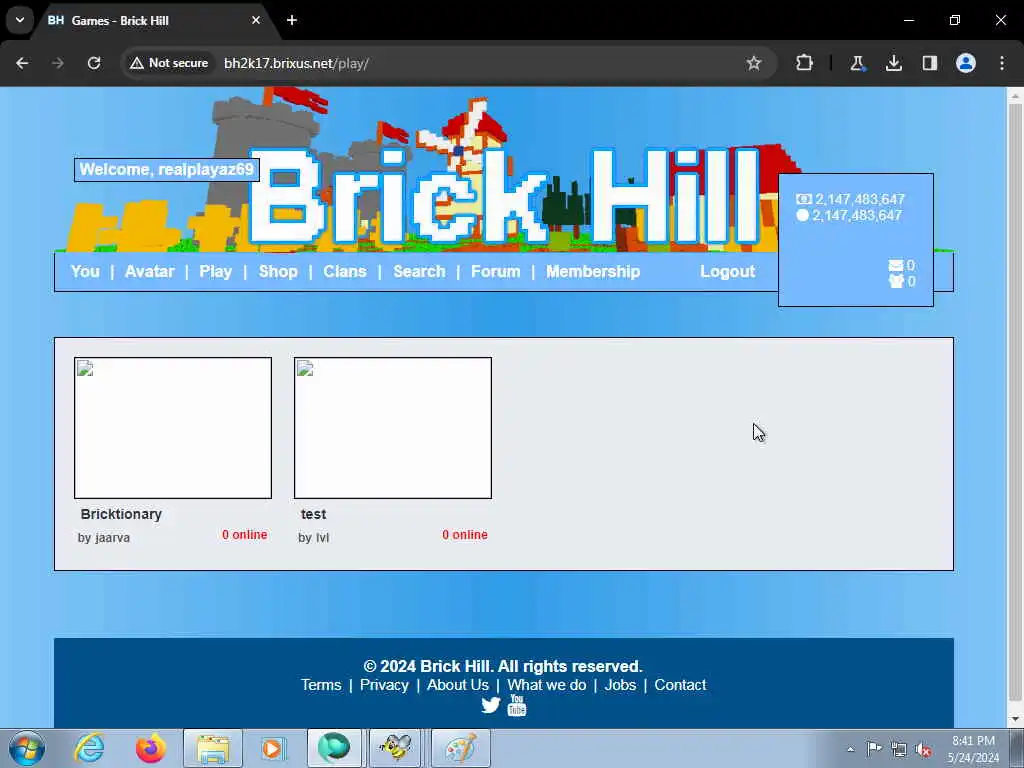Go to the Play page
Image resolution: width=1024 pixels, height=768 pixels.
tap(216, 272)
